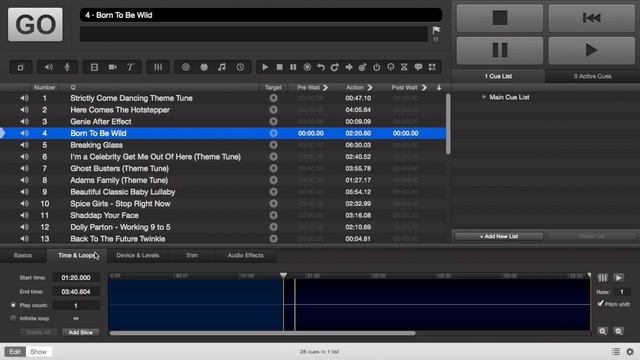Image resolution: width=640 pixels, height=360 pixels.
Task: Add a Script cue from toolbar
Action: click(x=432, y=67)
